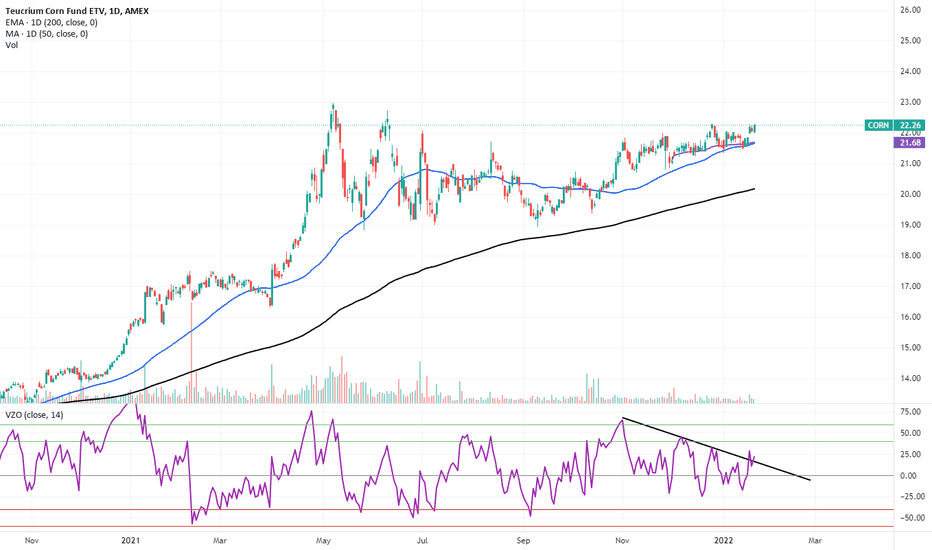Select the MA 50 indicator legend
This screenshot has height=550, width=932.
[x=46, y=33]
